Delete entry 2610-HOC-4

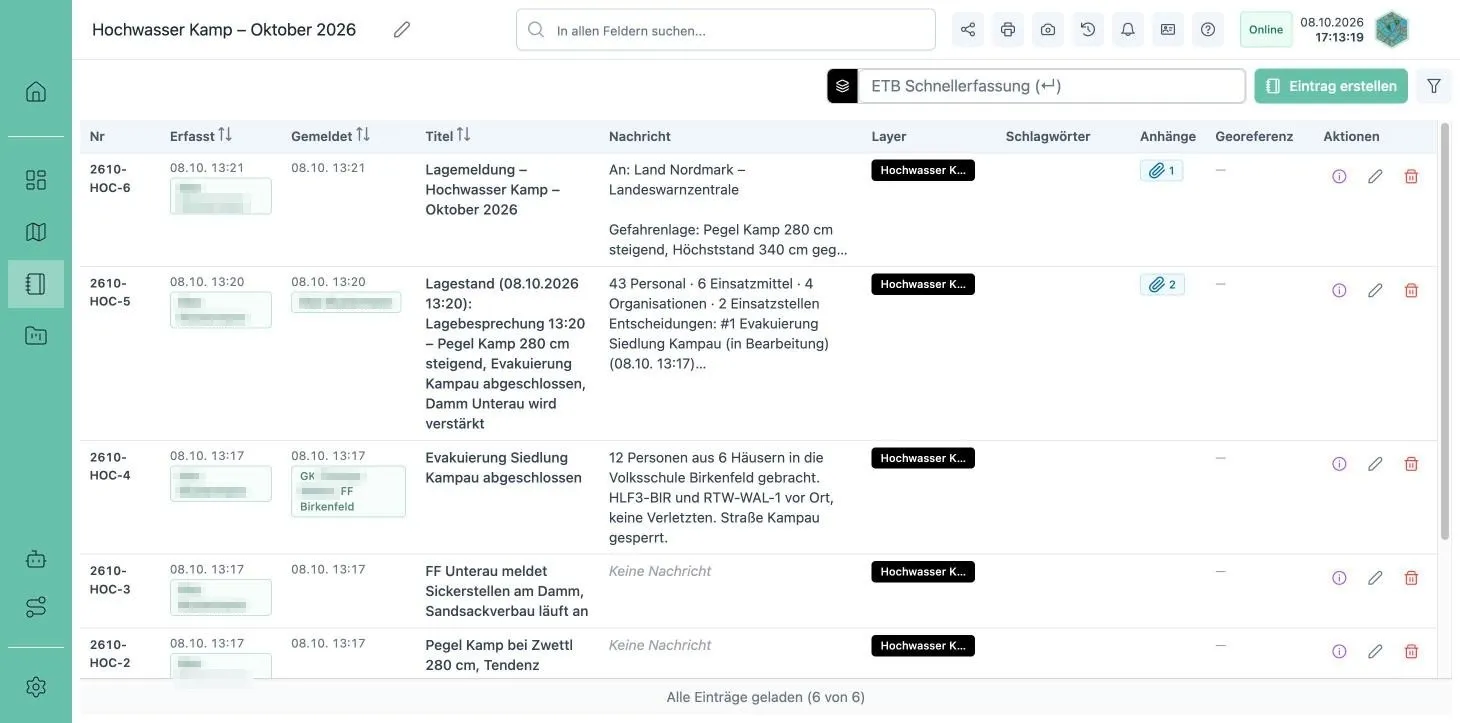[x=1411, y=464]
